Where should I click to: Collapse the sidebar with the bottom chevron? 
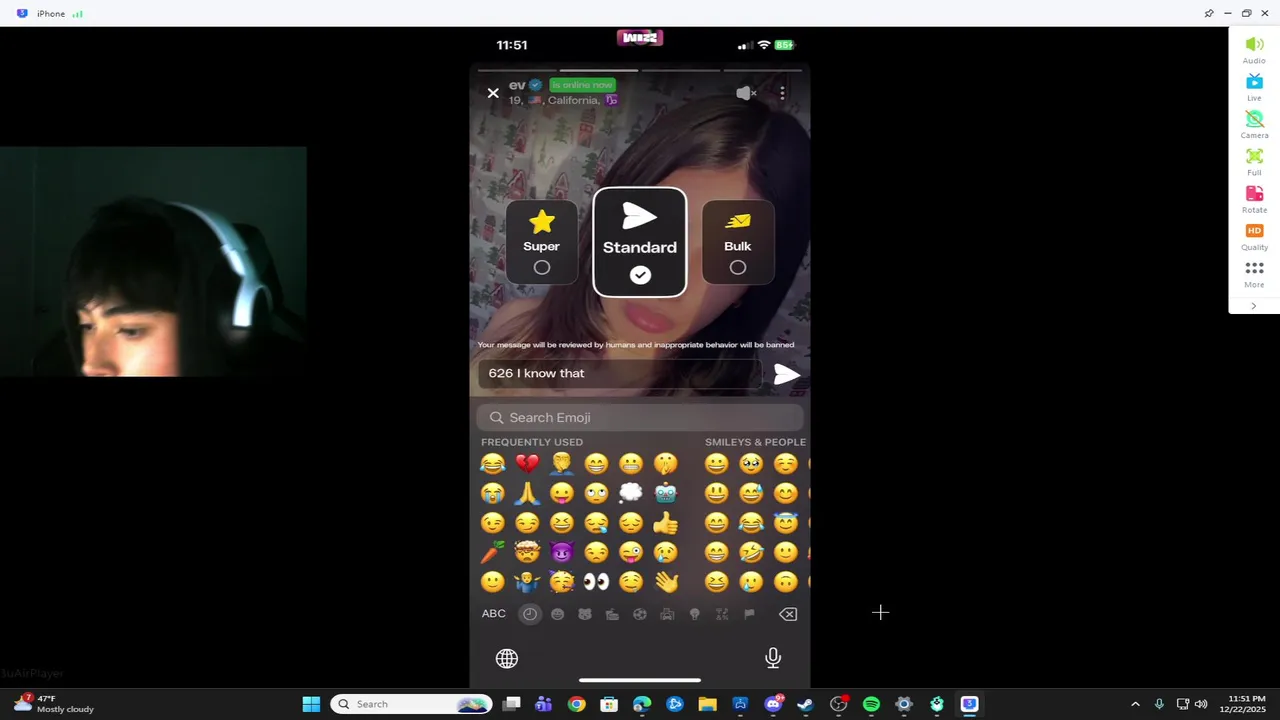(1254, 306)
